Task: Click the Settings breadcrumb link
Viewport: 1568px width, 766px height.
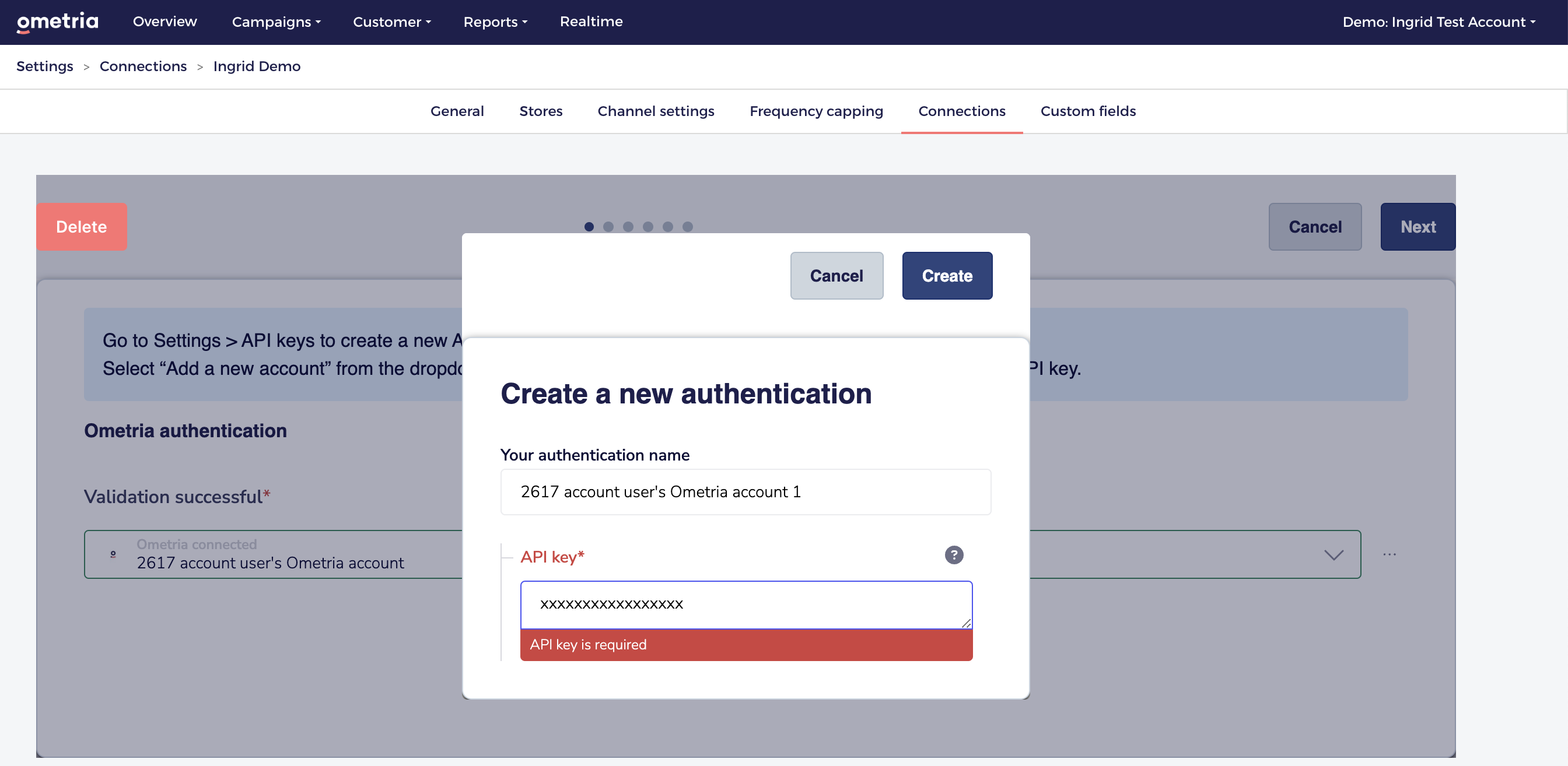Action: 44,66
